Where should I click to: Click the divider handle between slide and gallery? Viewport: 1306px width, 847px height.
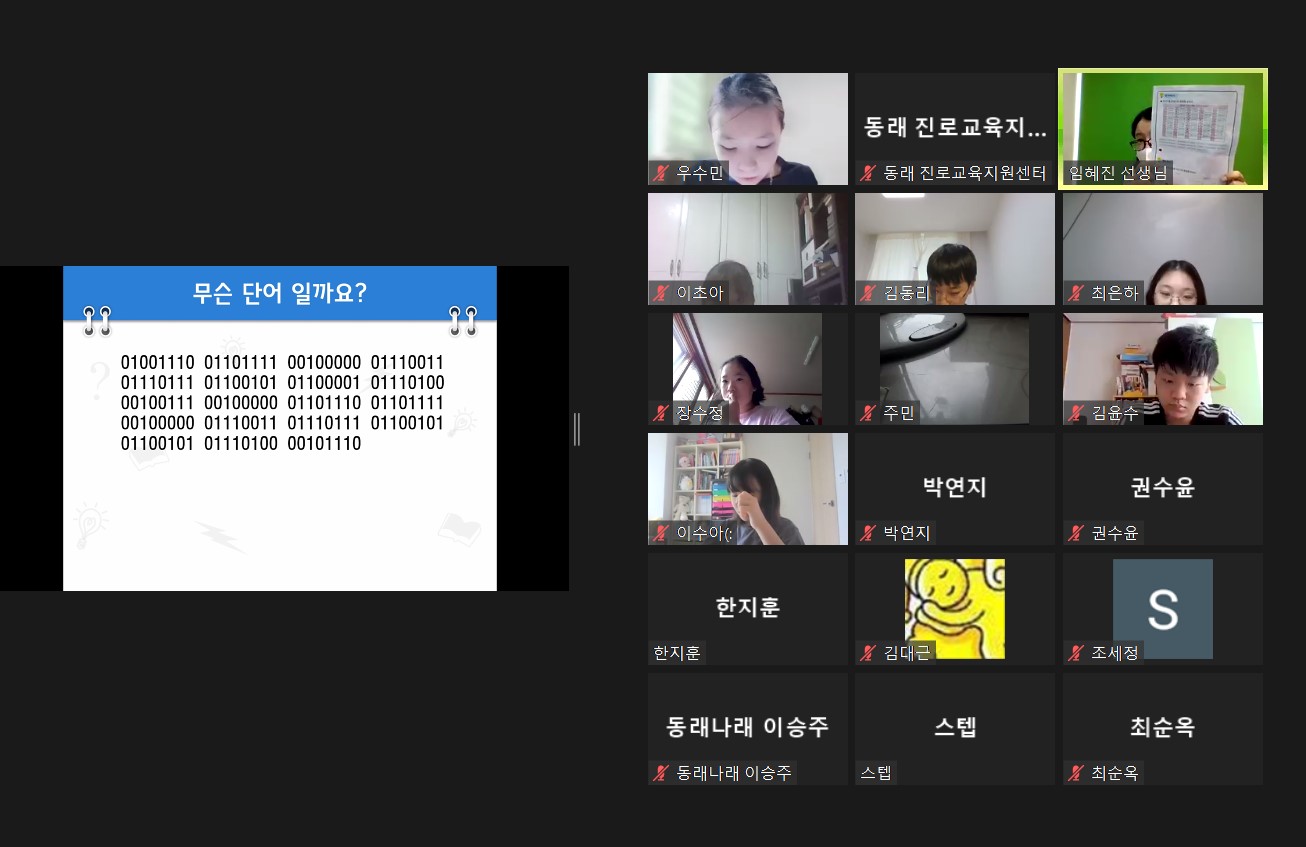click(577, 429)
